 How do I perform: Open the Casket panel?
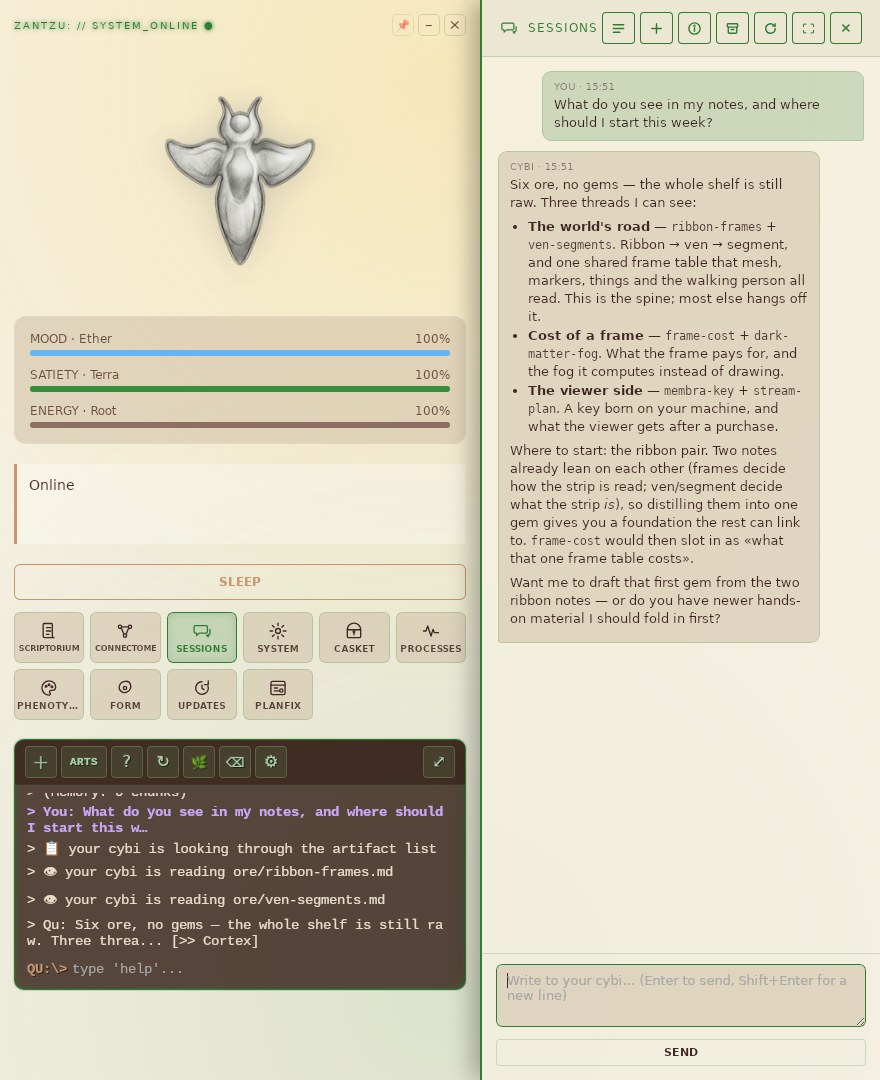354,637
